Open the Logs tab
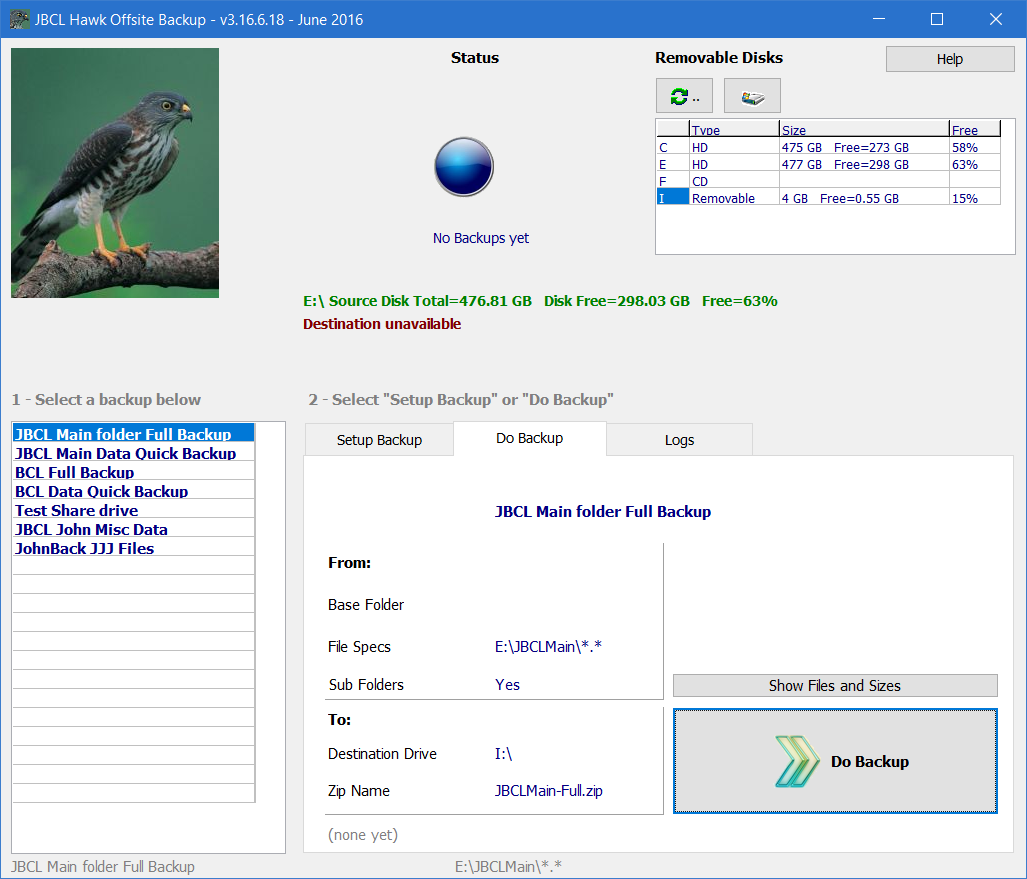Image resolution: width=1027 pixels, height=879 pixels. (x=679, y=440)
